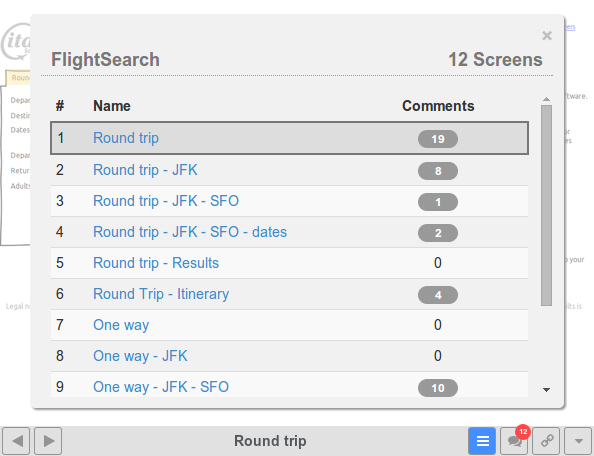This screenshot has height=456, width=594.
Task: Click the screens list scrollbar thumb
Action: coord(546,205)
